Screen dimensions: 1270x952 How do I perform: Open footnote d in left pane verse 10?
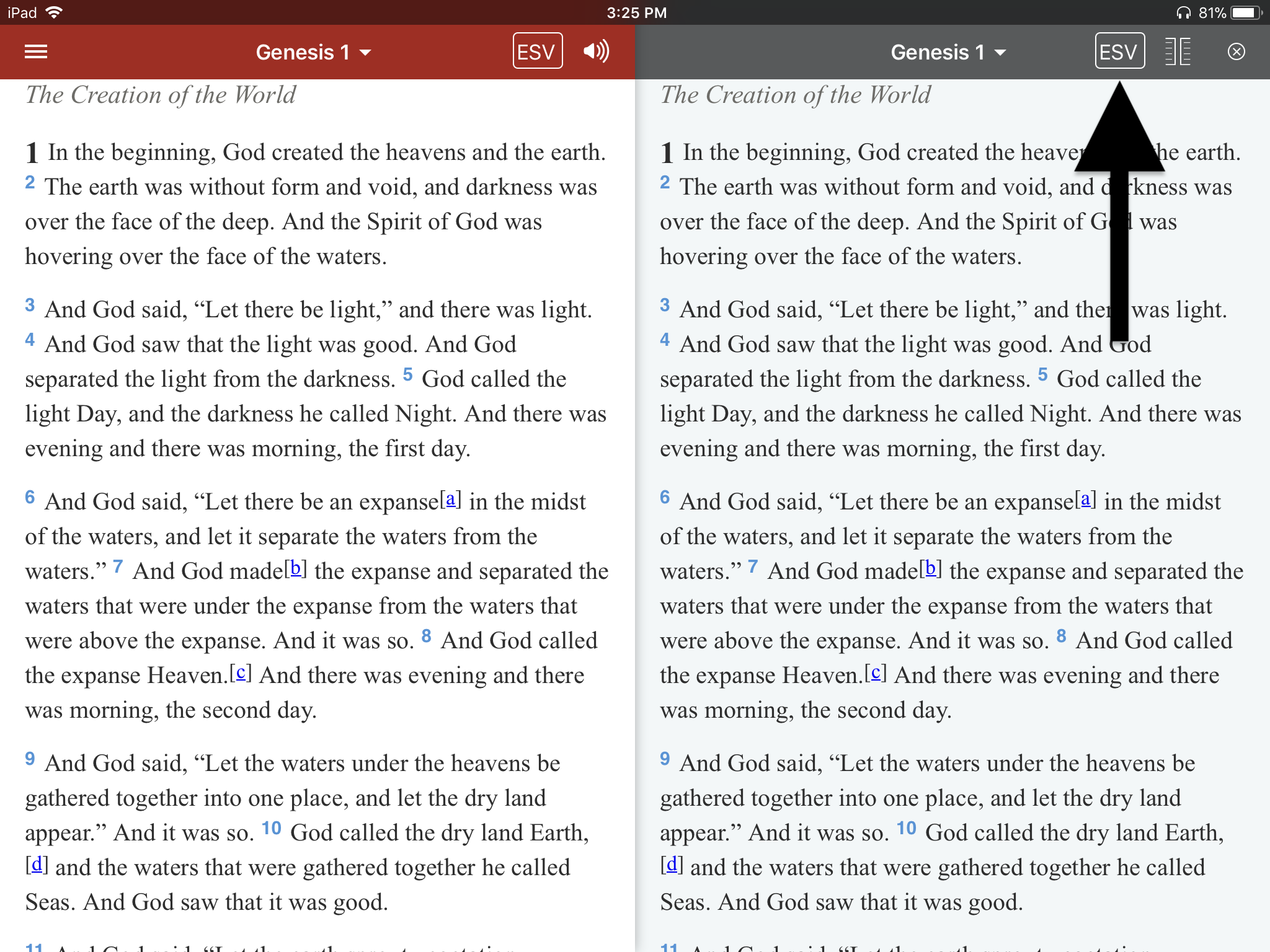(x=37, y=865)
